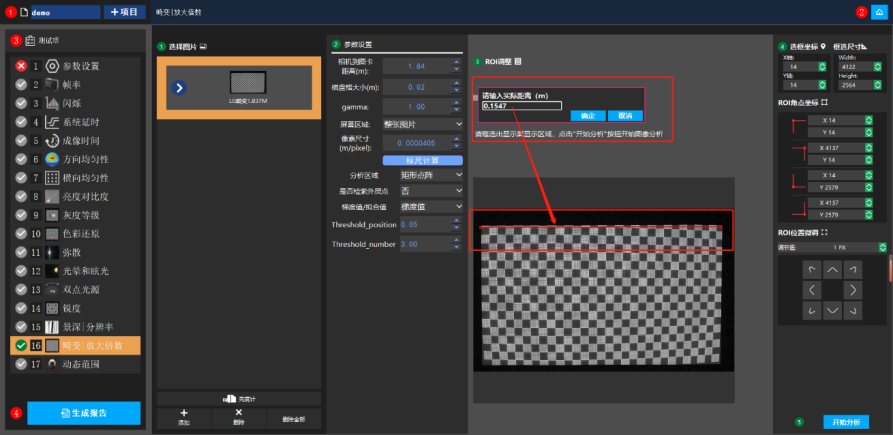
Task: Toggle the red X status for 参数设置
Action: coord(21,65)
